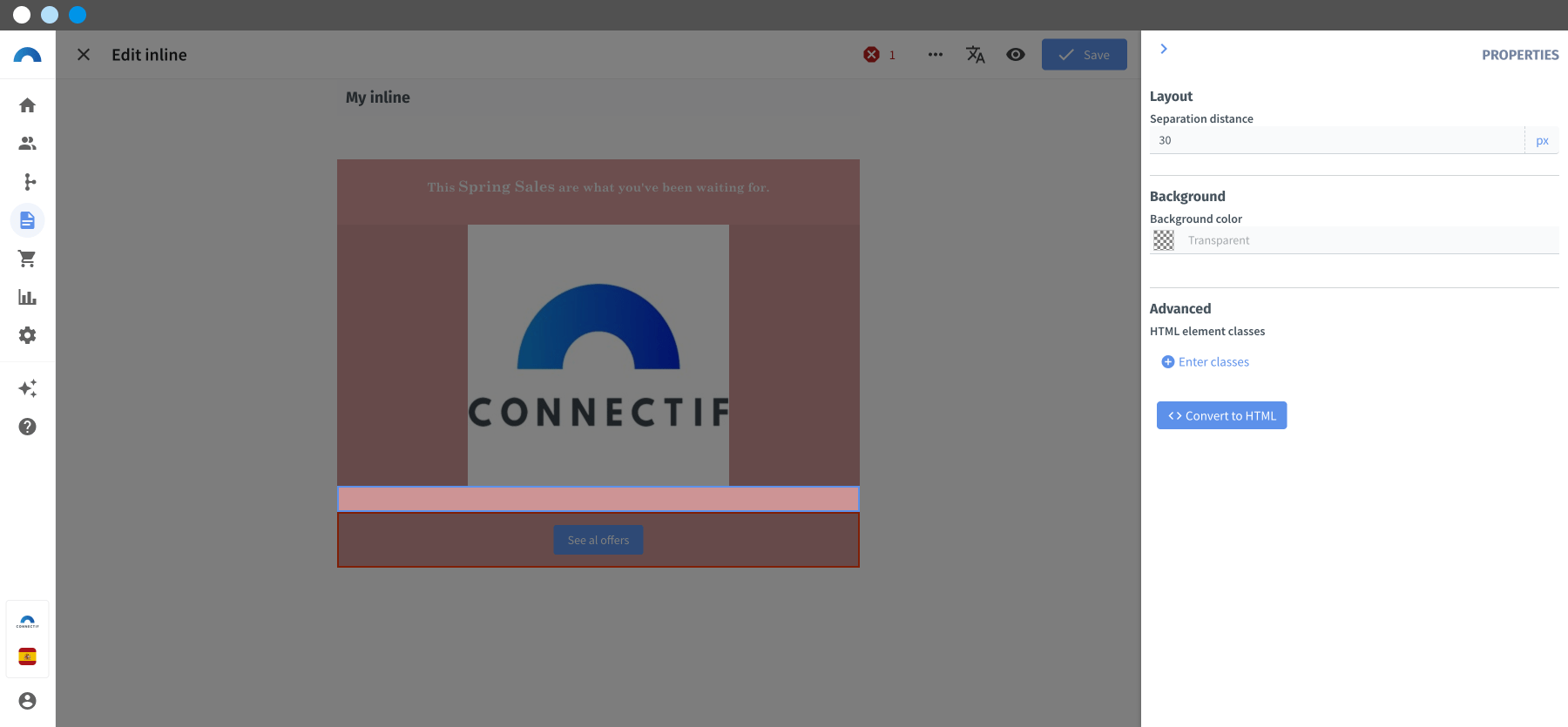The height and width of the screenshot is (727, 1568).
Task: Click the Connectif logo at top left
Action: click(x=27, y=55)
